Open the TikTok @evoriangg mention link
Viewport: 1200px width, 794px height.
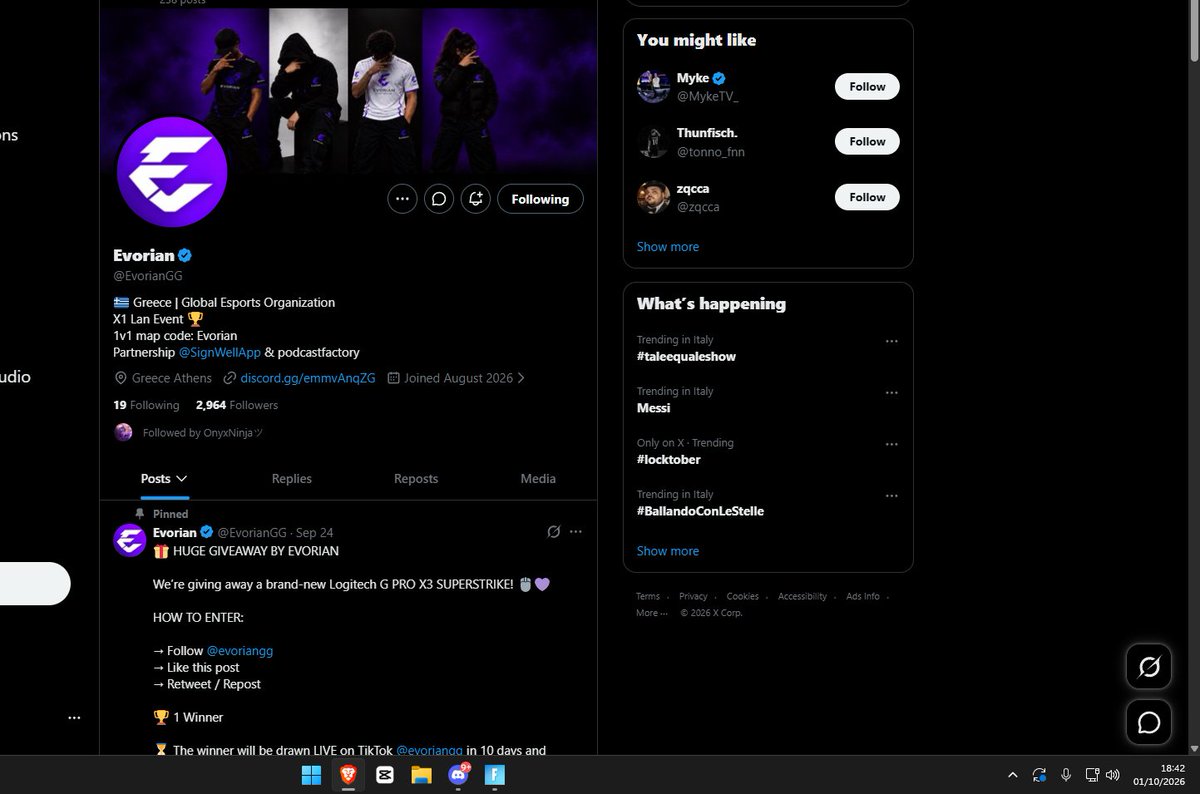click(x=429, y=750)
